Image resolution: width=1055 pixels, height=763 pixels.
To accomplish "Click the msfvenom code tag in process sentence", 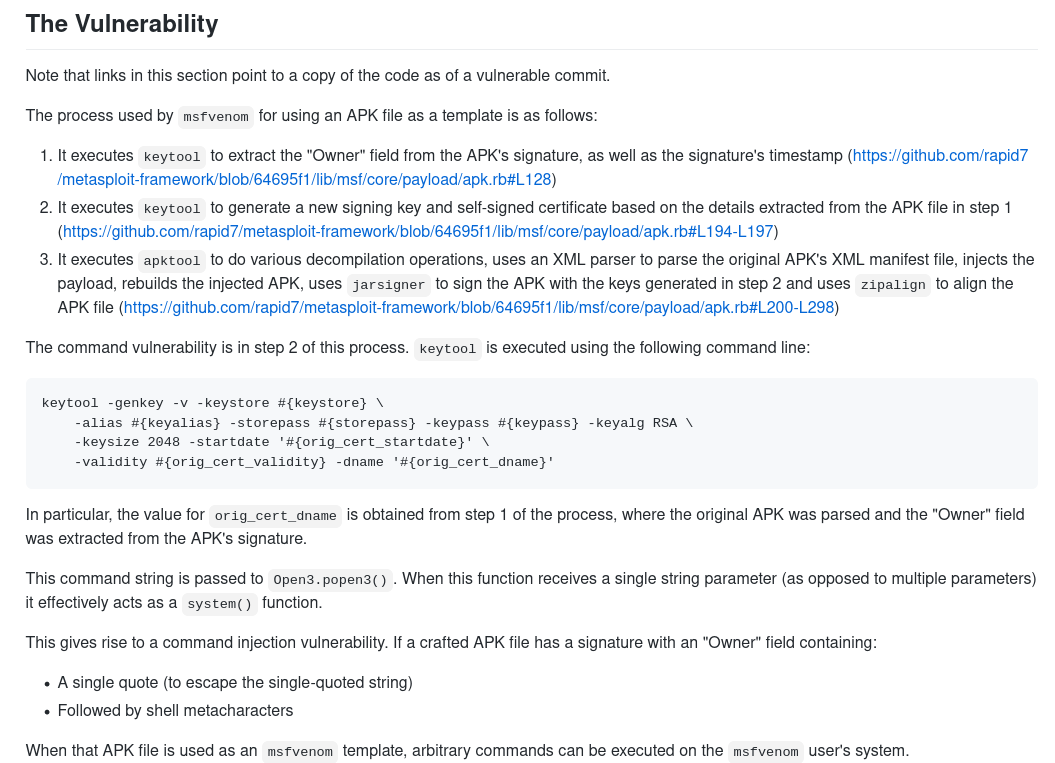I will pos(216,116).
